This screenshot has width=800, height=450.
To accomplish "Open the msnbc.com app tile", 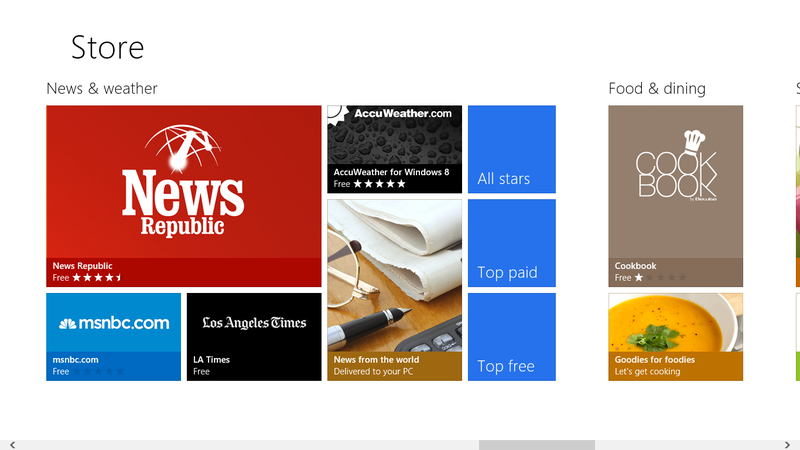I will click(113, 337).
